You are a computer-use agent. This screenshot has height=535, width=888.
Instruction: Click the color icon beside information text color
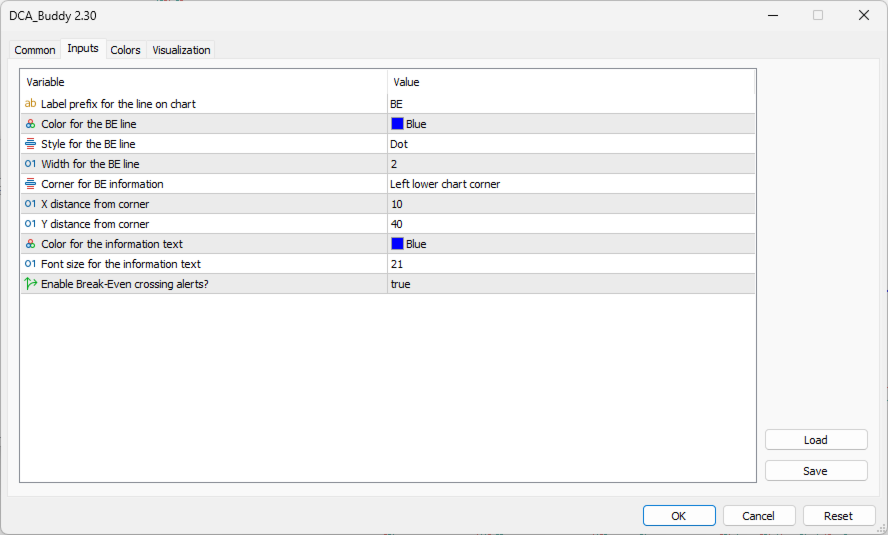pos(30,244)
